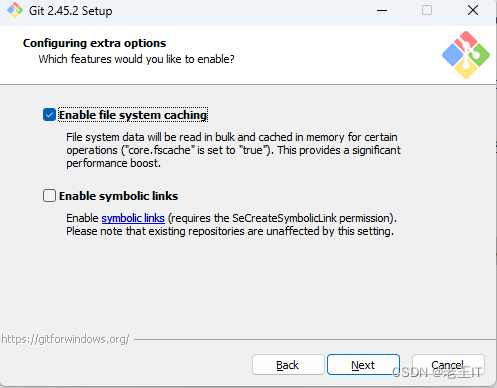Image resolution: width=497 pixels, height=388 pixels.
Task: Click the core.fscache description paragraph
Action: pyautogui.click(x=233, y=150)
